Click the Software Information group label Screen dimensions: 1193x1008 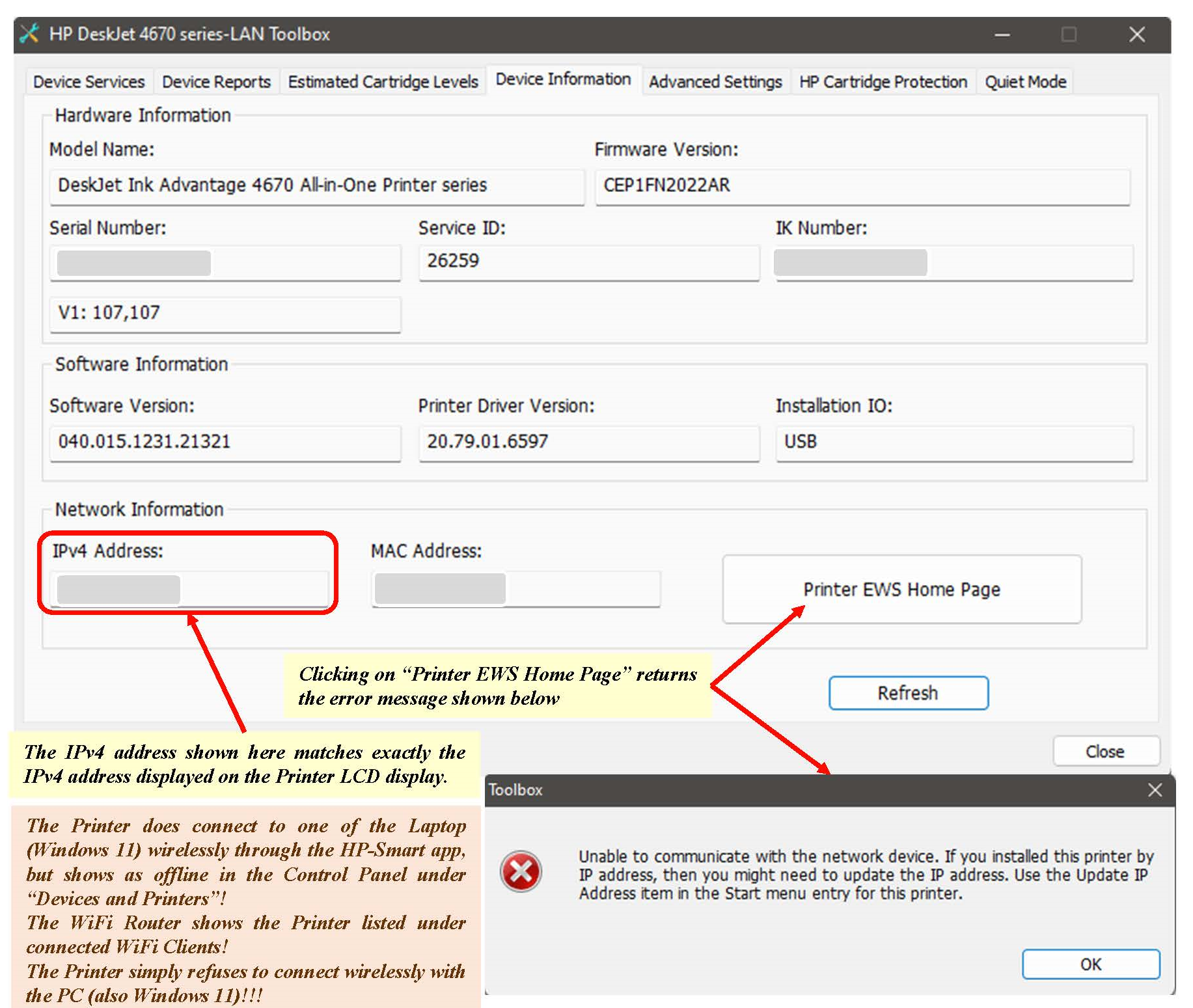click(x=142, y=364)
